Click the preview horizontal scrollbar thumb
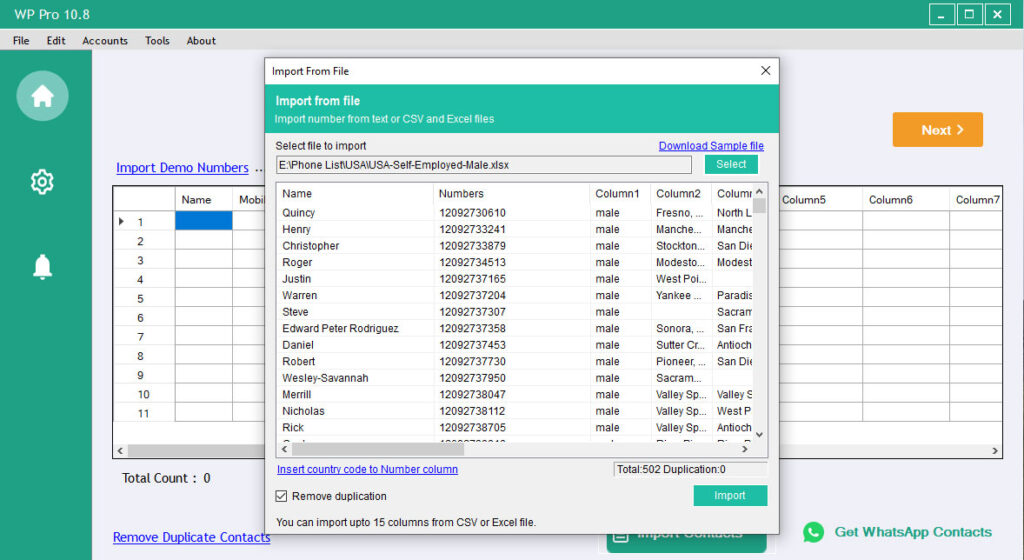1024x560 pixels. point(377,449)
